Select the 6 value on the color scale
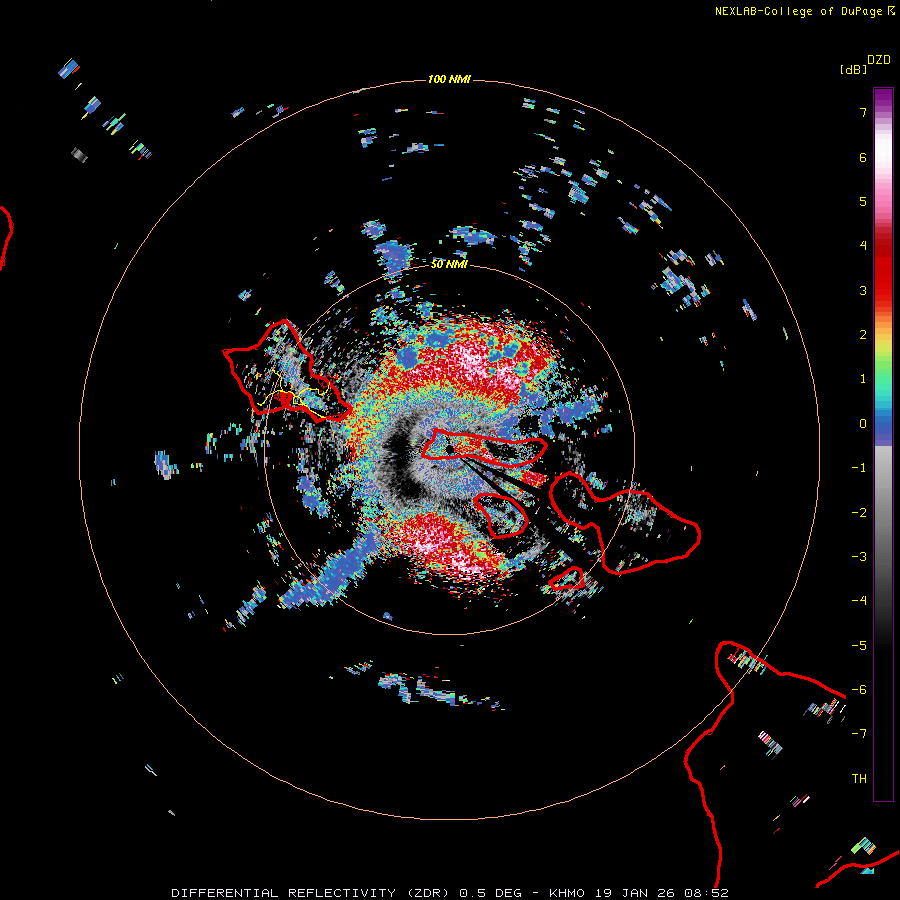Screen dimensions: 900x900 click(x=863, y=157)
